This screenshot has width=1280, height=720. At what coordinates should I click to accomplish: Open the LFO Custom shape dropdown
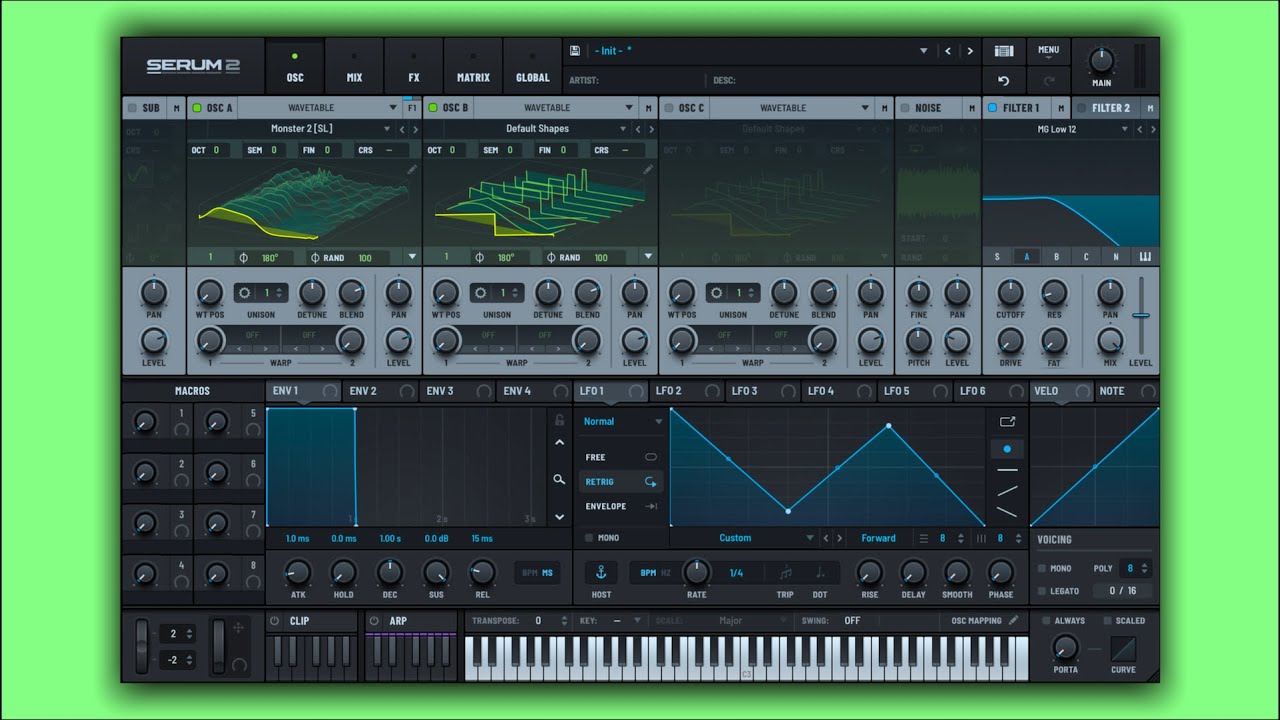744,538
